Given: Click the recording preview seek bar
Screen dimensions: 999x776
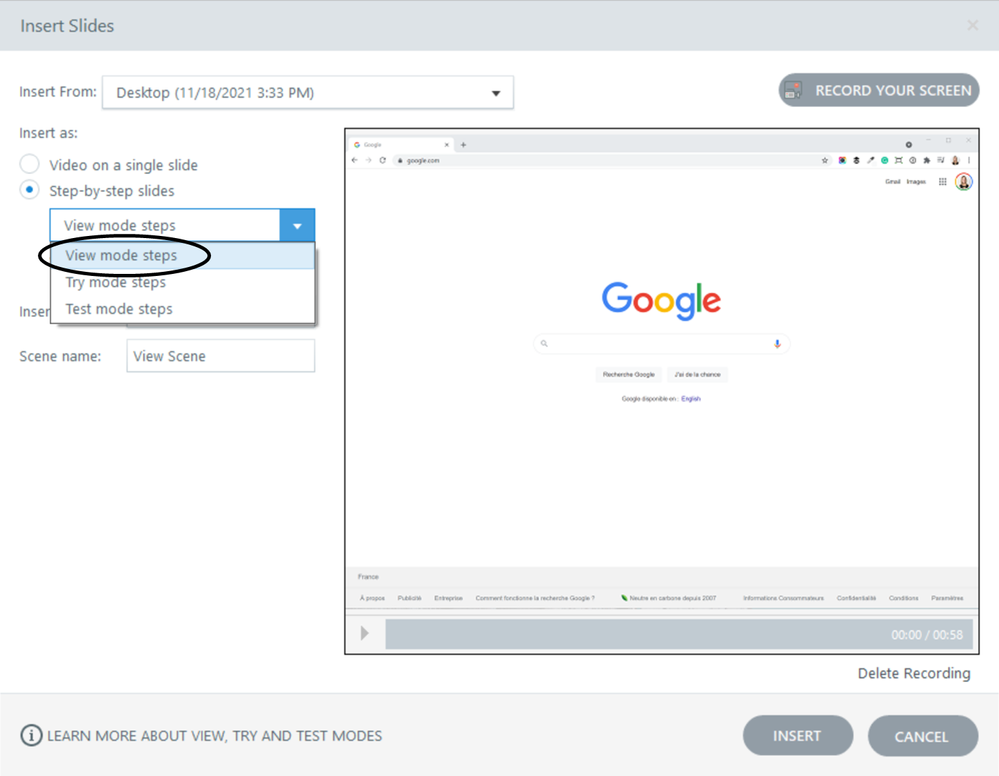Looking at the screenshot, I should pos(679,635).
